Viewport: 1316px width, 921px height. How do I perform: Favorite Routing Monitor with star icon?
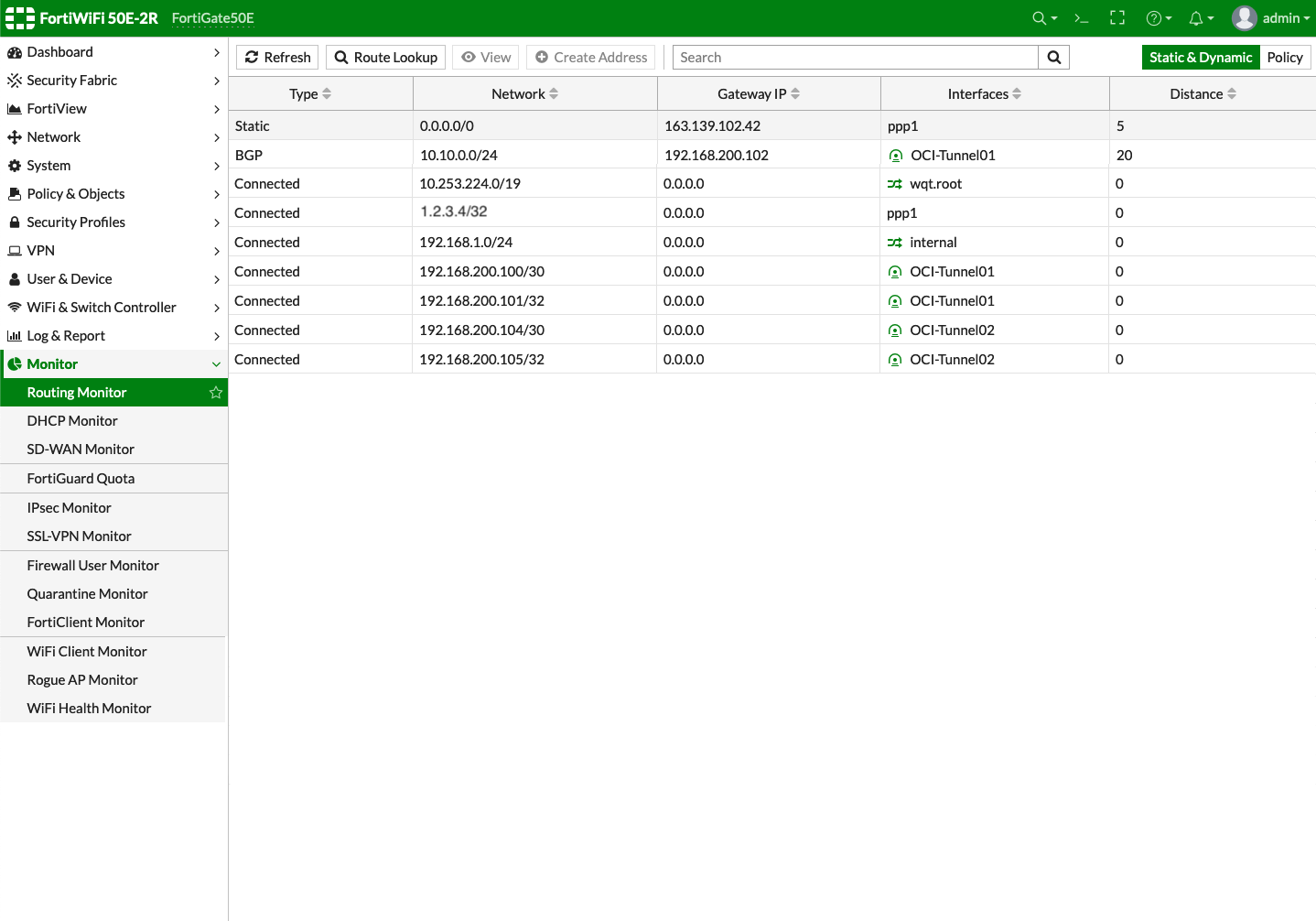click(x=216, y=393)
